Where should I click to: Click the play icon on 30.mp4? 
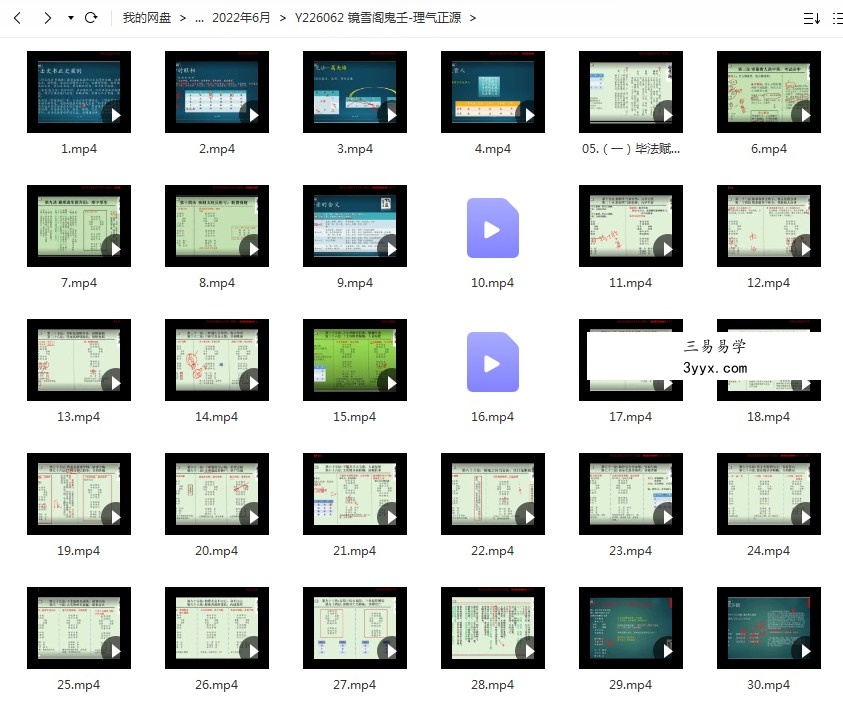(804, 651)
